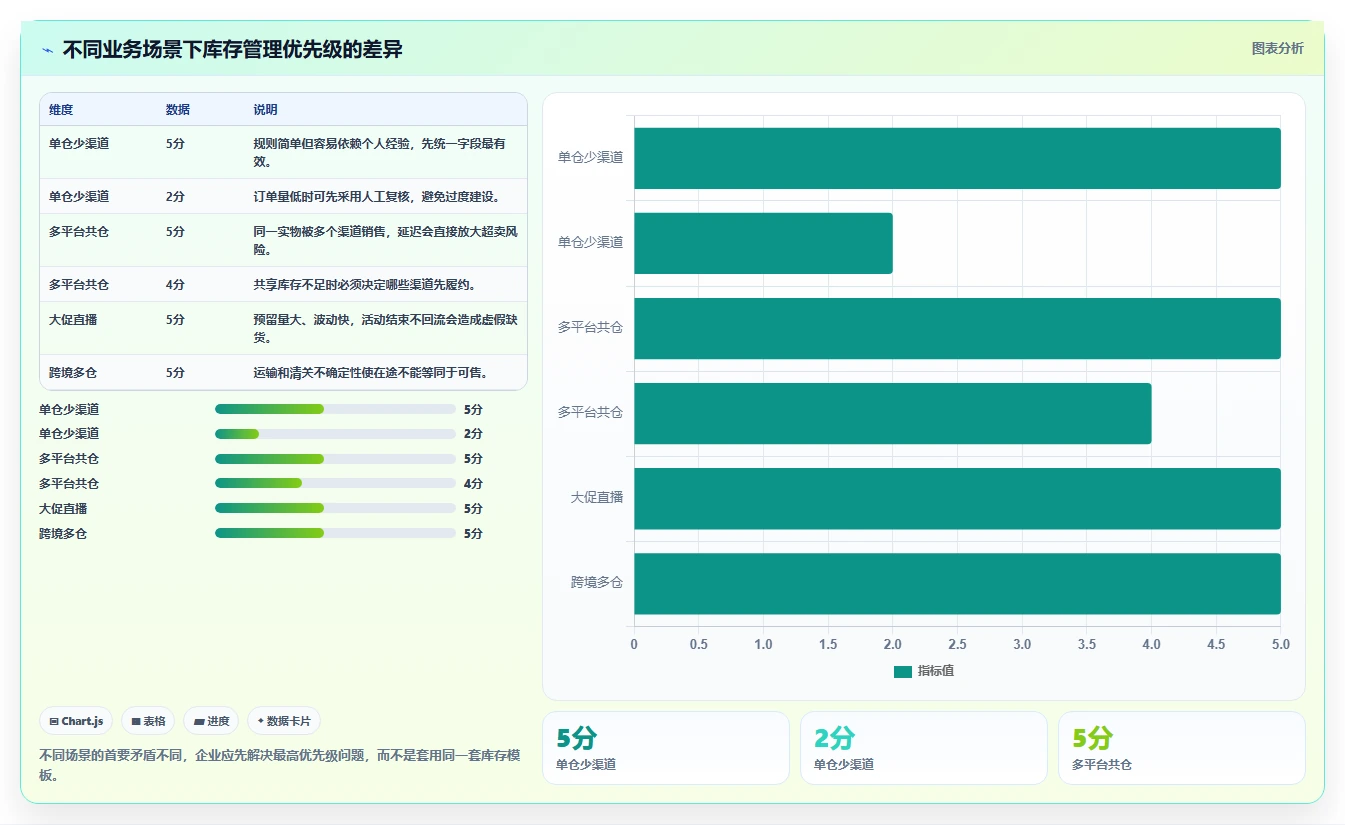Open the 2分 单仓少渠道 data card
The image size is (1345, 825).
click(923, 748)
